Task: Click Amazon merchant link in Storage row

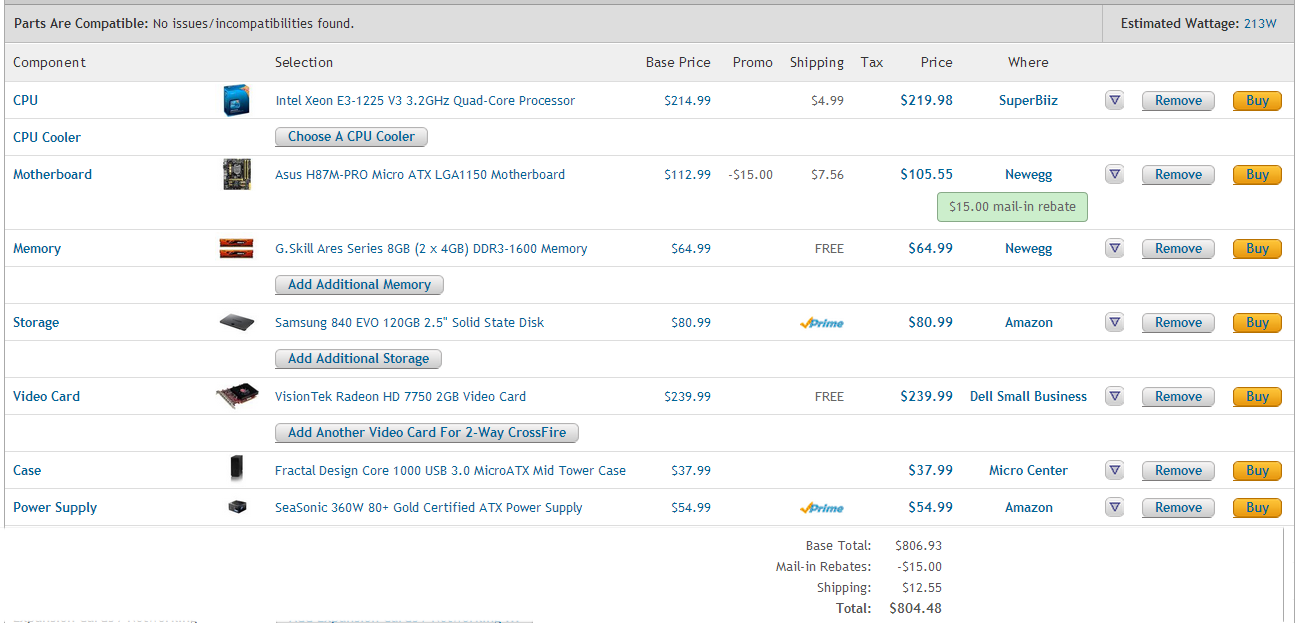Action: (x=1028, y=322)
